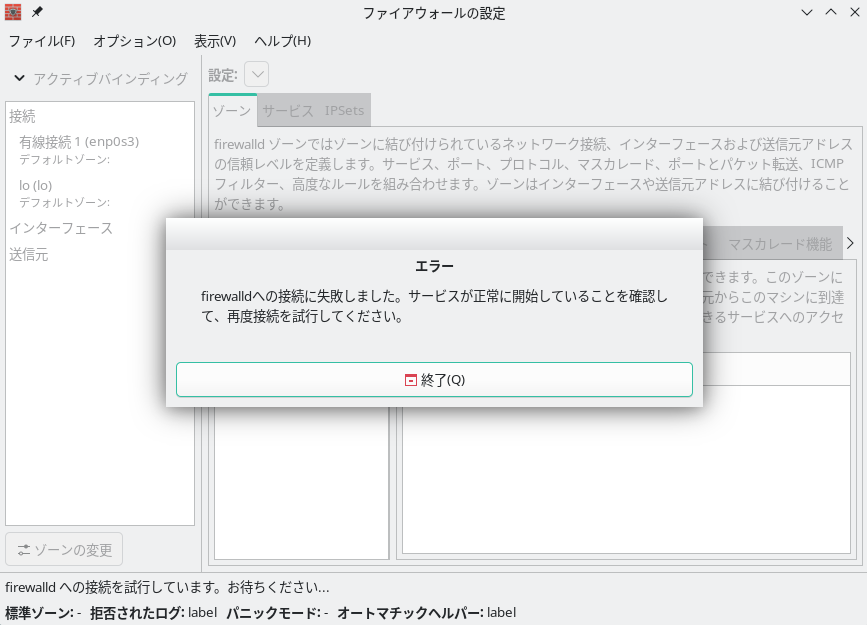Click the pin icon in title bar

(38, 13)
